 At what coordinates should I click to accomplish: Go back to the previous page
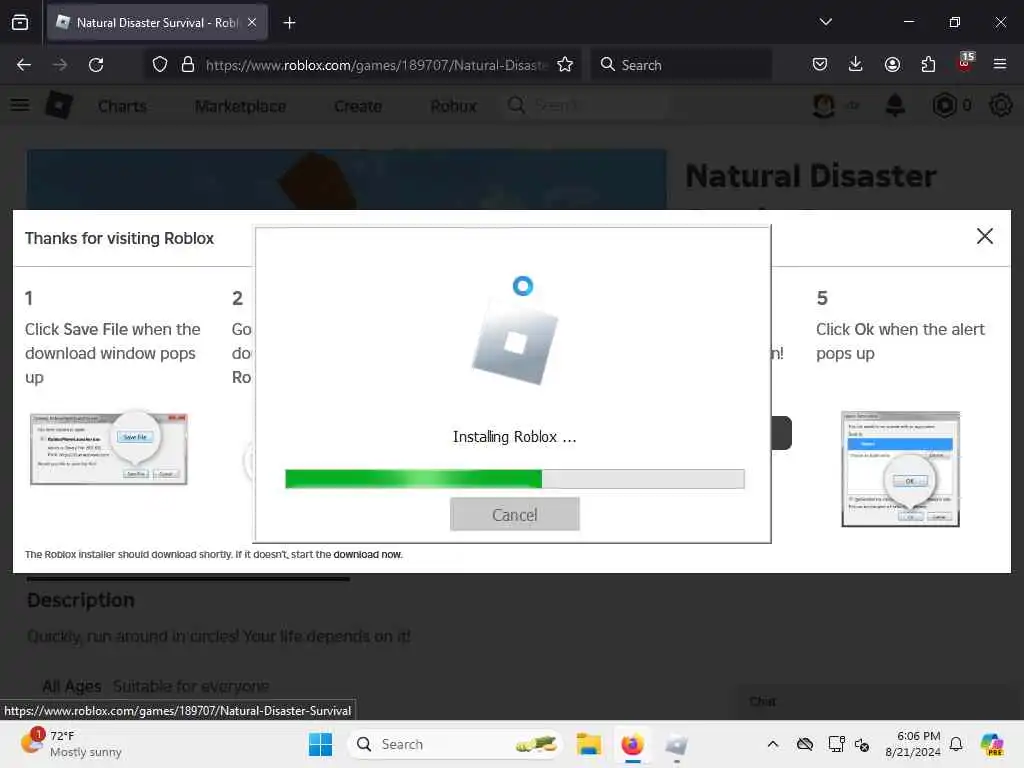coord(24,65)
